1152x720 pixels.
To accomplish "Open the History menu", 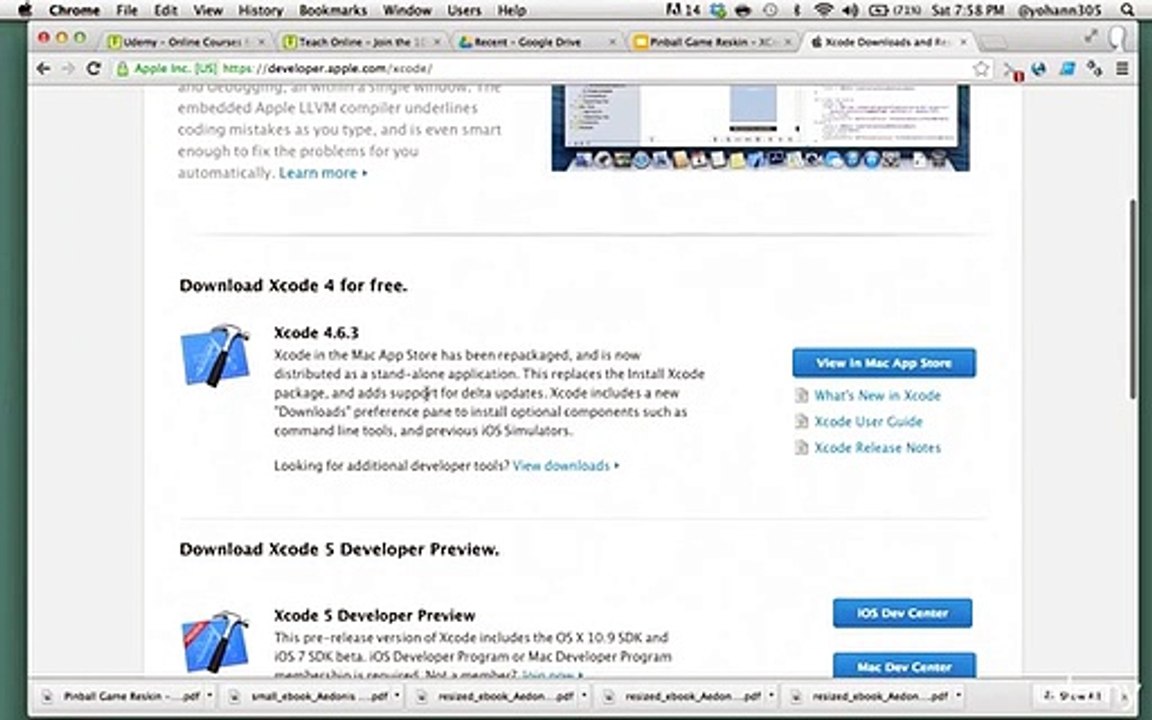I will point(260,10).
